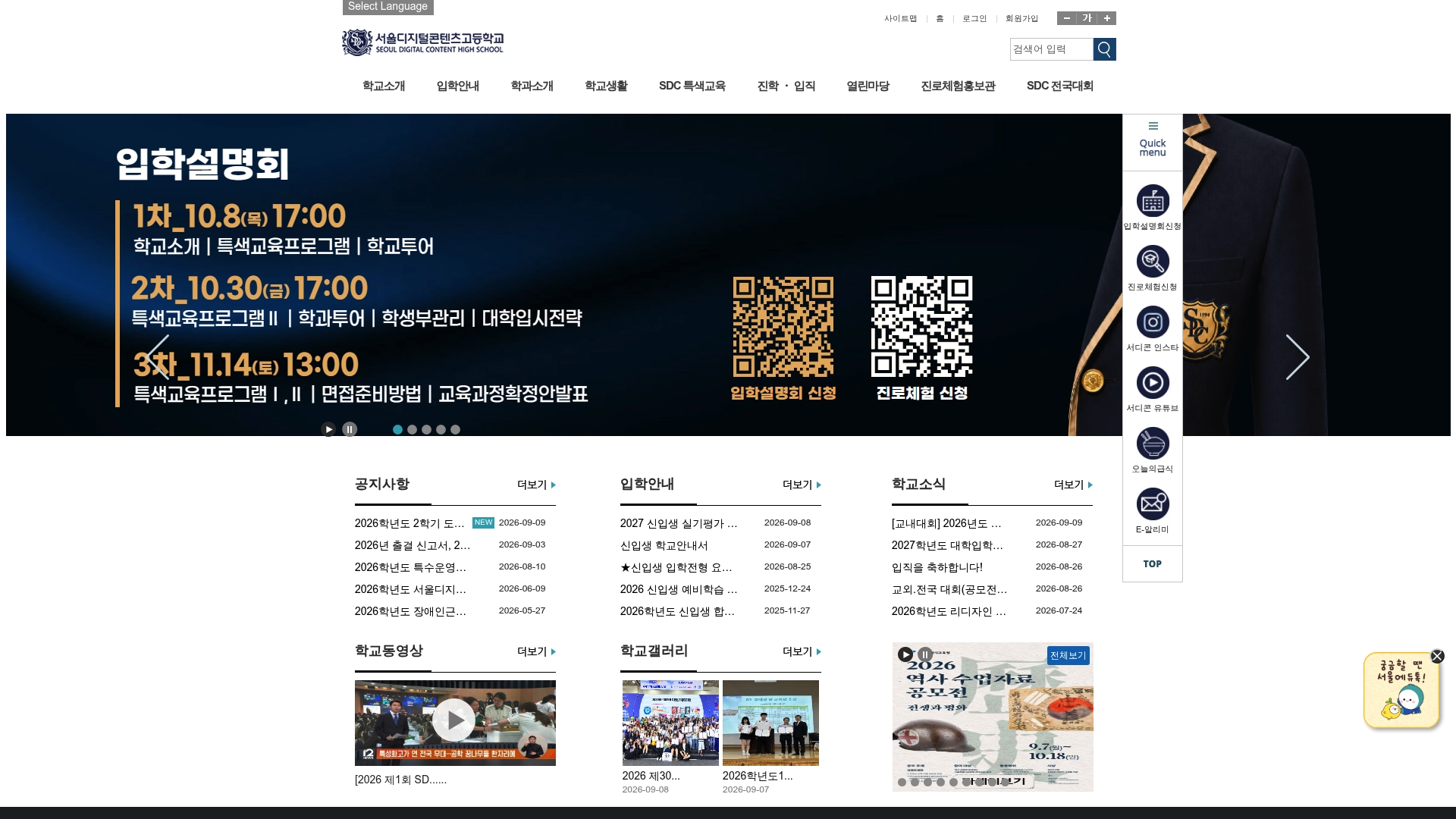Click the search magnifier icon button
The width and height of the screenshot is (1456, 819).
click(1104, 49)
